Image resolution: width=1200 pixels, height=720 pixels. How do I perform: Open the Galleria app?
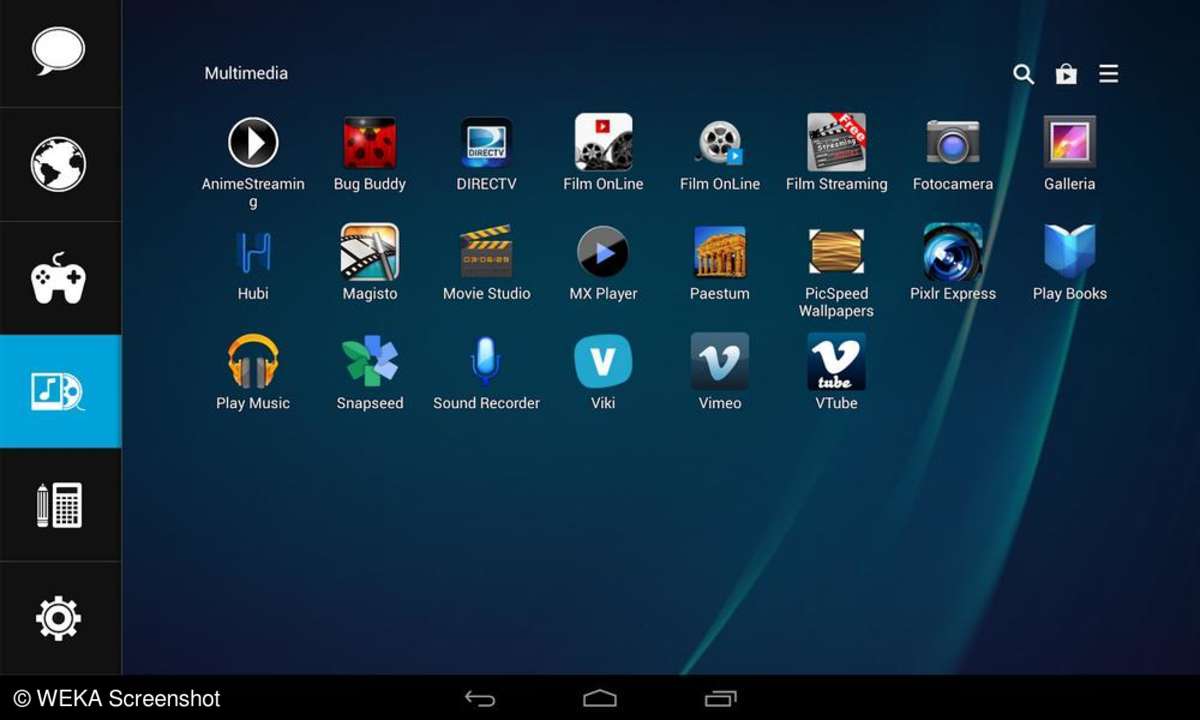coord(1070,142)
